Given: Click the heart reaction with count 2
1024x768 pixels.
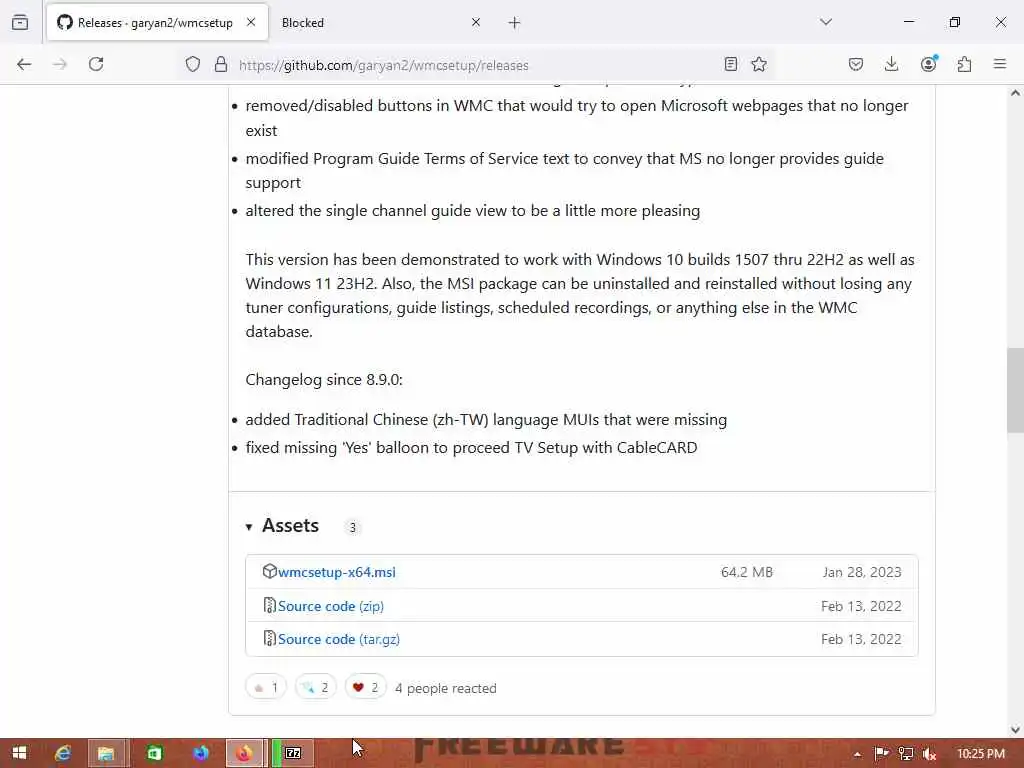Looking at the screenshot, I should coord(366,687).
